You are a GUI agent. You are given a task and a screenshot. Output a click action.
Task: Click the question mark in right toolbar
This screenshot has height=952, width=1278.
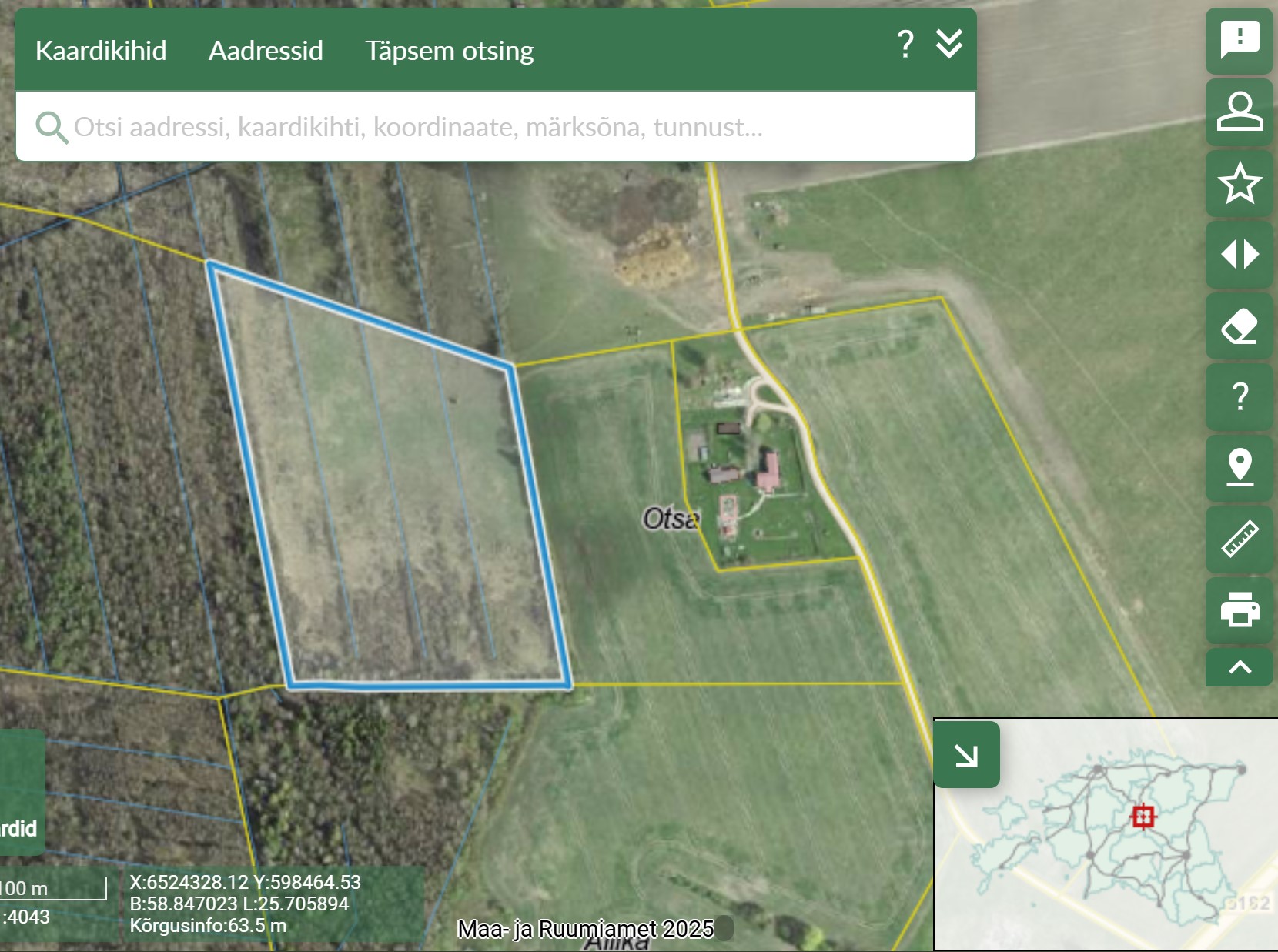point(1239,397)
